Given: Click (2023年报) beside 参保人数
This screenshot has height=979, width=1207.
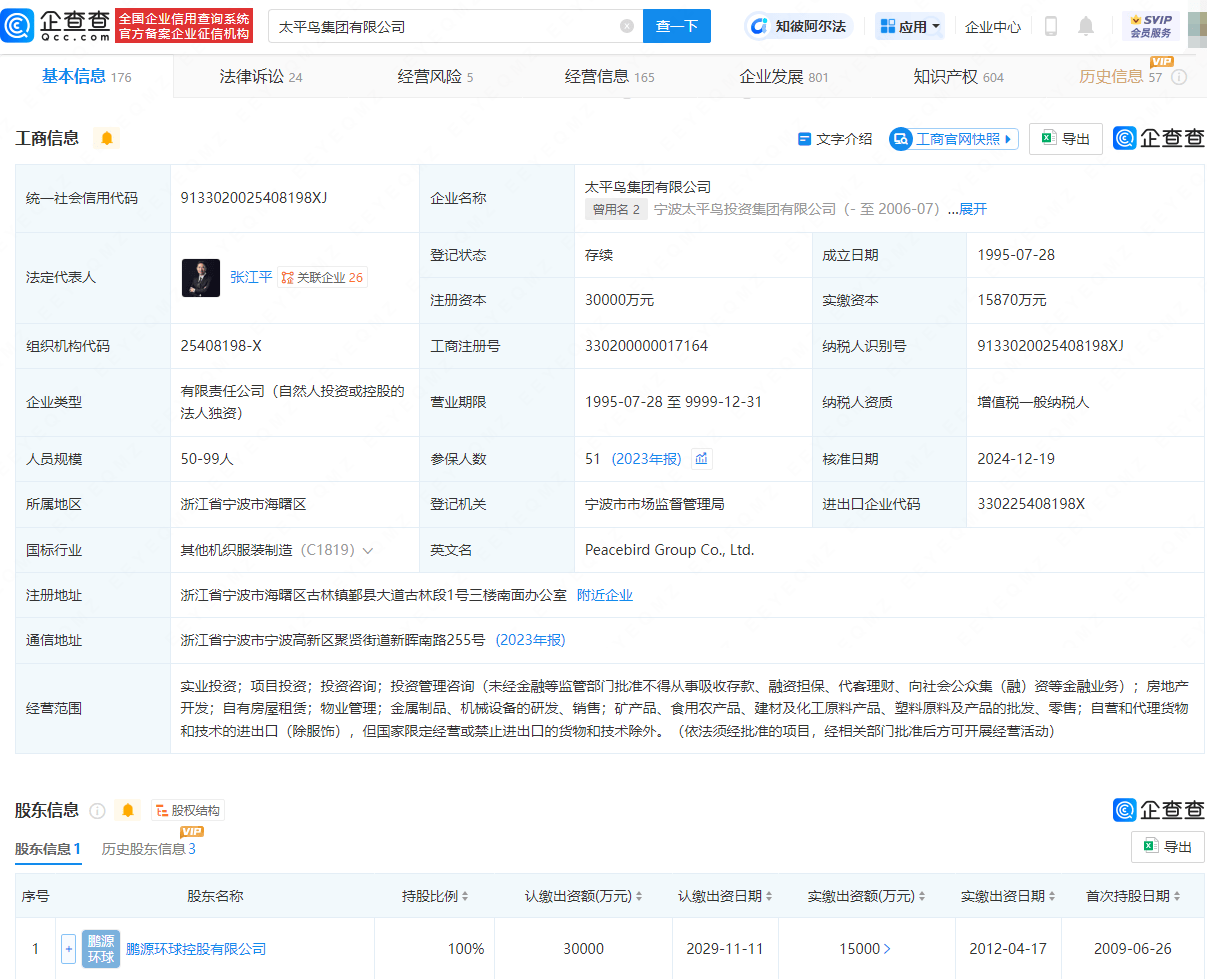Looking at the screenshot, I should click(x=646, y=459).
